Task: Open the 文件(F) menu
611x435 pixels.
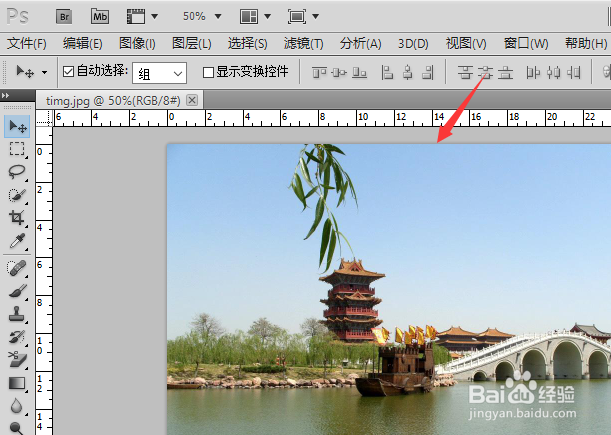Action: (26, 43)
